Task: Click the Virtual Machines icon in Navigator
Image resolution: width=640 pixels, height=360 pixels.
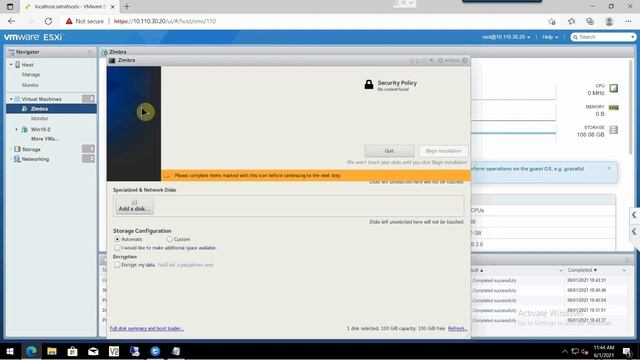Action: coord(17,99)
